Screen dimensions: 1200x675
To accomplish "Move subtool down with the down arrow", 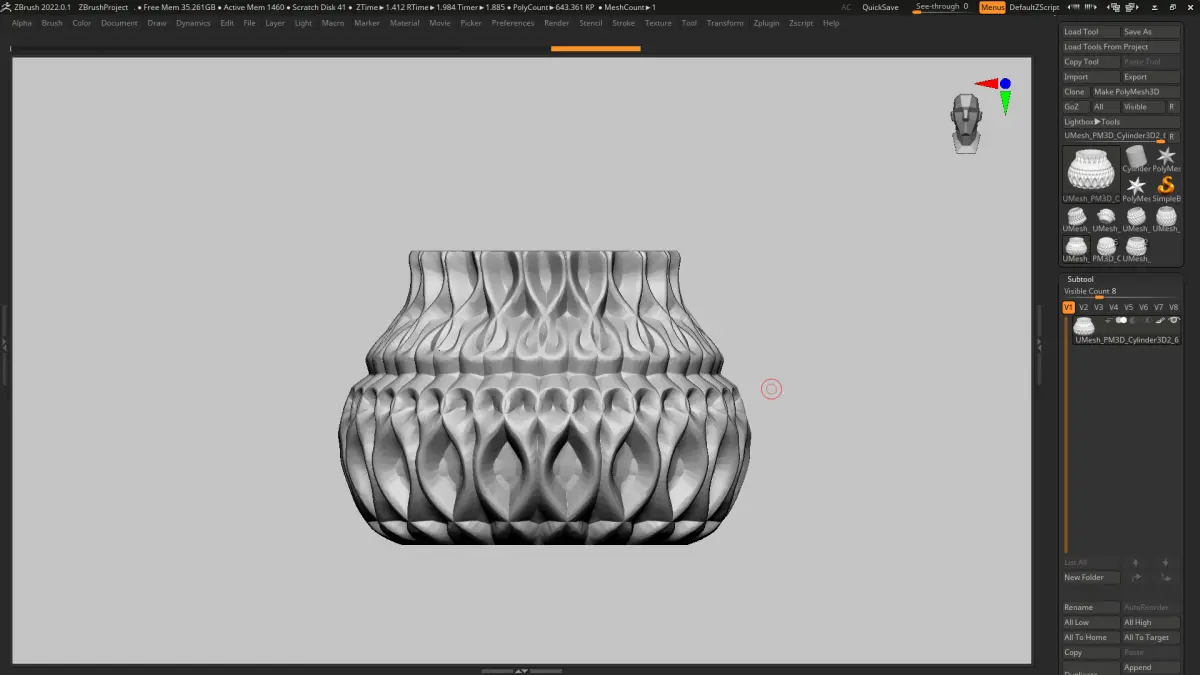I will (x=1165, y=562).
